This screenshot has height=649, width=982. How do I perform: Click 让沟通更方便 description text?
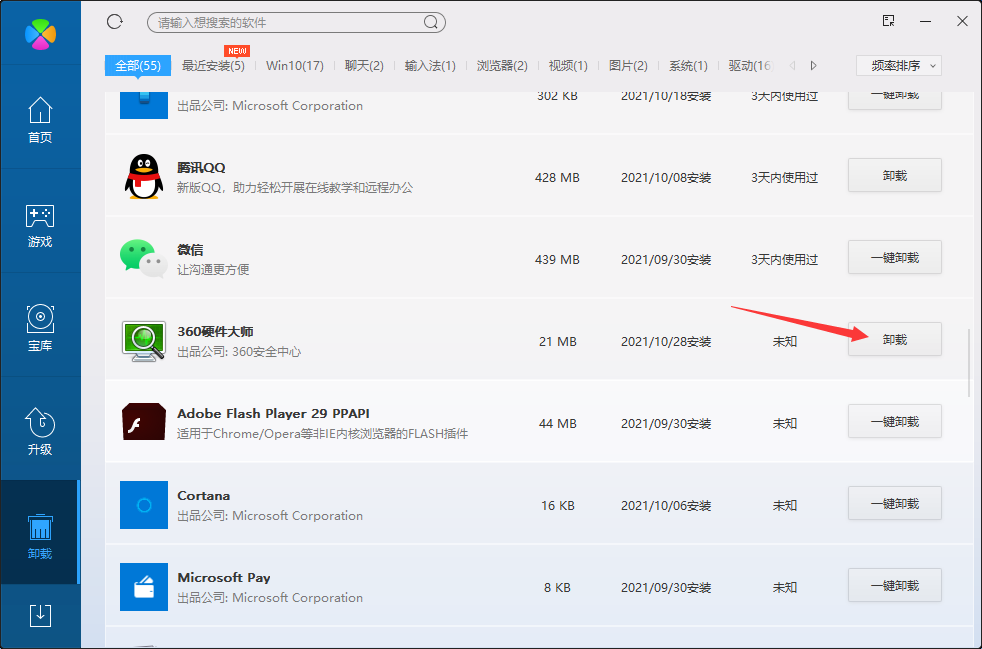pos(213,270)
